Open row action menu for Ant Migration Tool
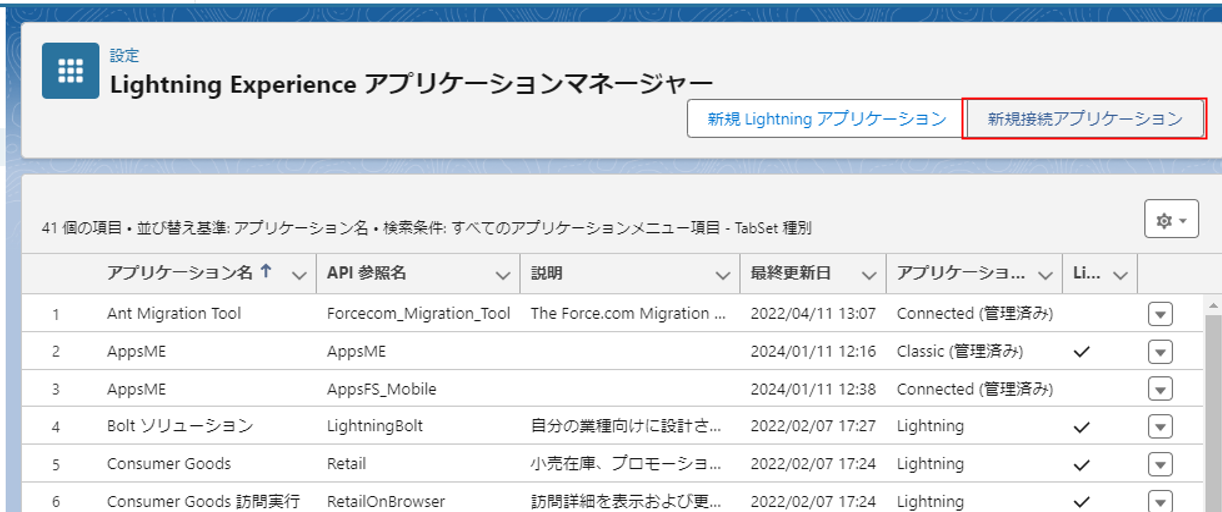The width and height of the screenshot is (1222, 512). tap(1160, 314)
